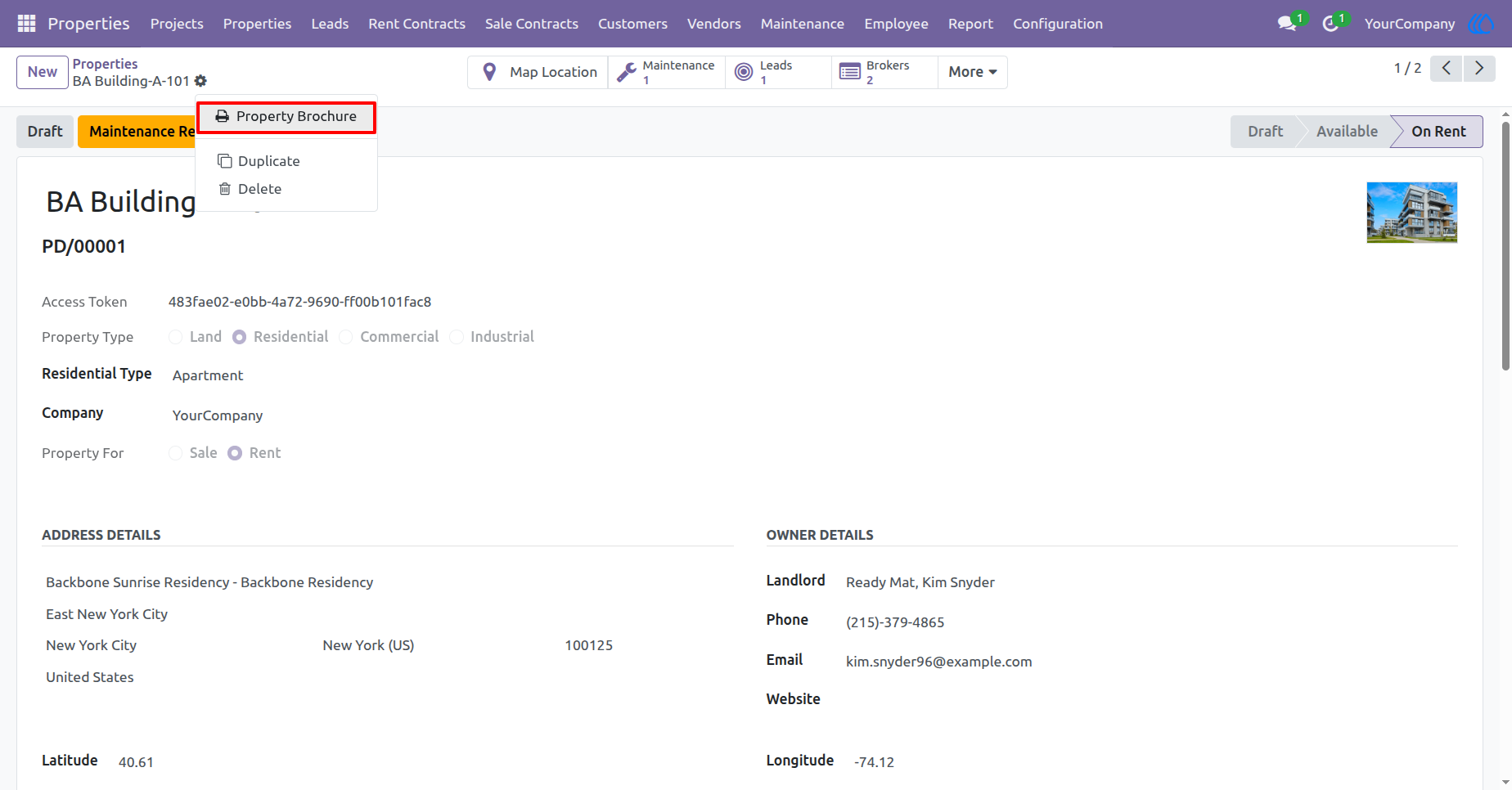Click the gear actions icon beside BA Building-A-101
This screenshot has height=790, width=1512.
(200, 81)
